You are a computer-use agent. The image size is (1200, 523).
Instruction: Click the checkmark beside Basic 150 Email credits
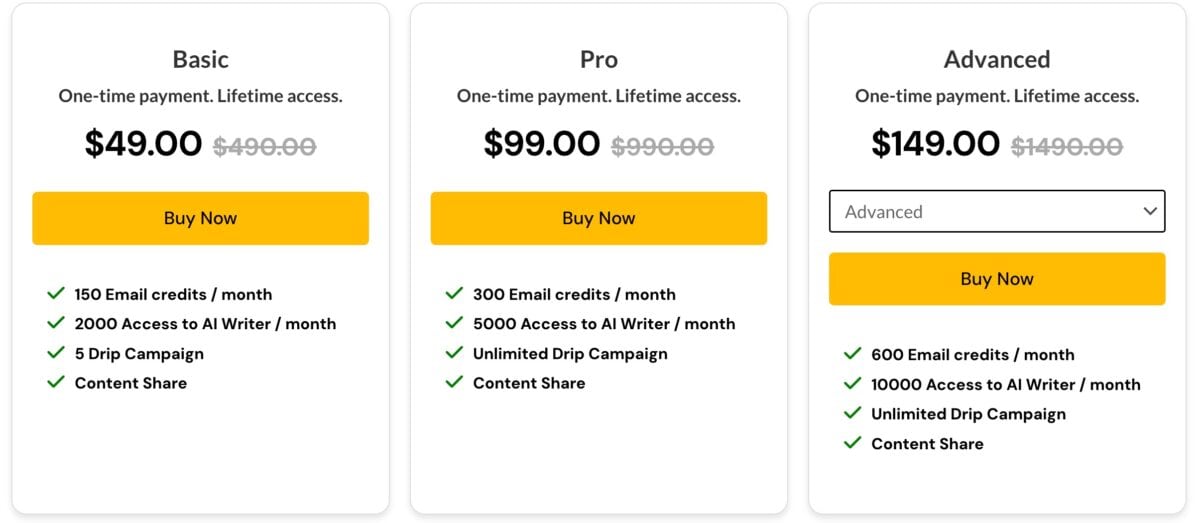tap(56, 294)
